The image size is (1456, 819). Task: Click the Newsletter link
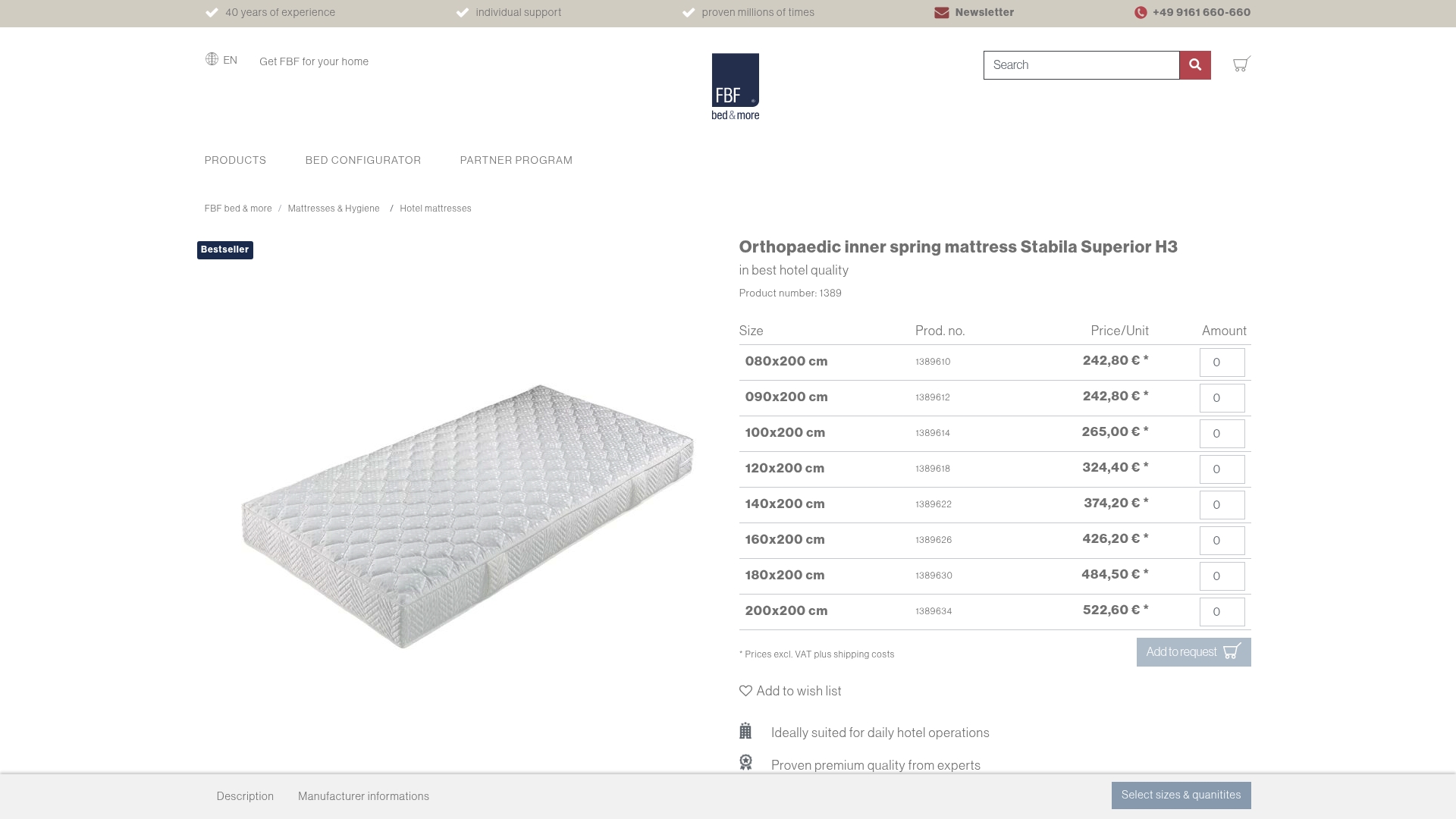click(x=984, y=13)
